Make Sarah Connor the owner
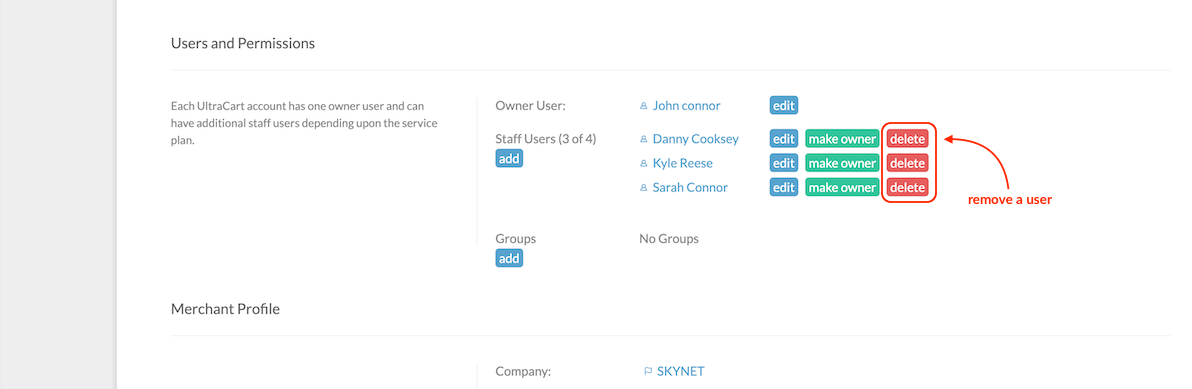This screenshot has height=389, width=1192. click(842, 188)
